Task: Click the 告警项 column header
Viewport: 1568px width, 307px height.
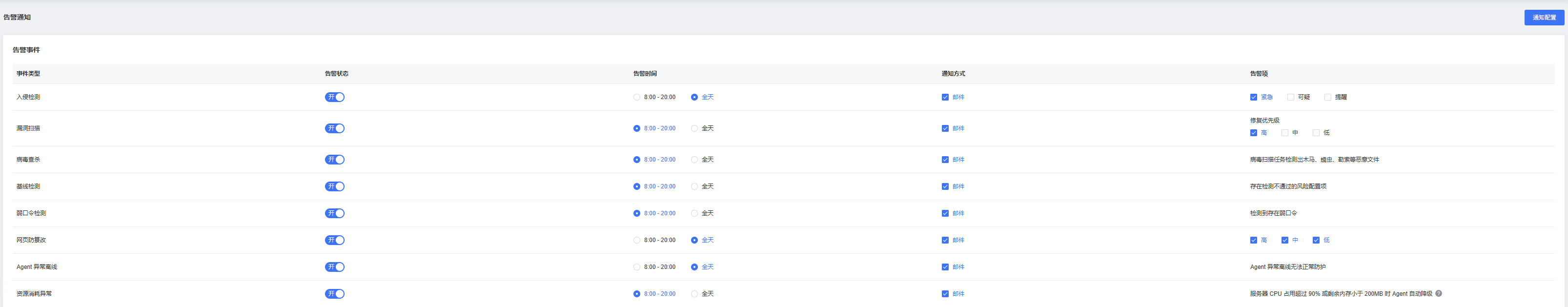Action: [1260, 74]
